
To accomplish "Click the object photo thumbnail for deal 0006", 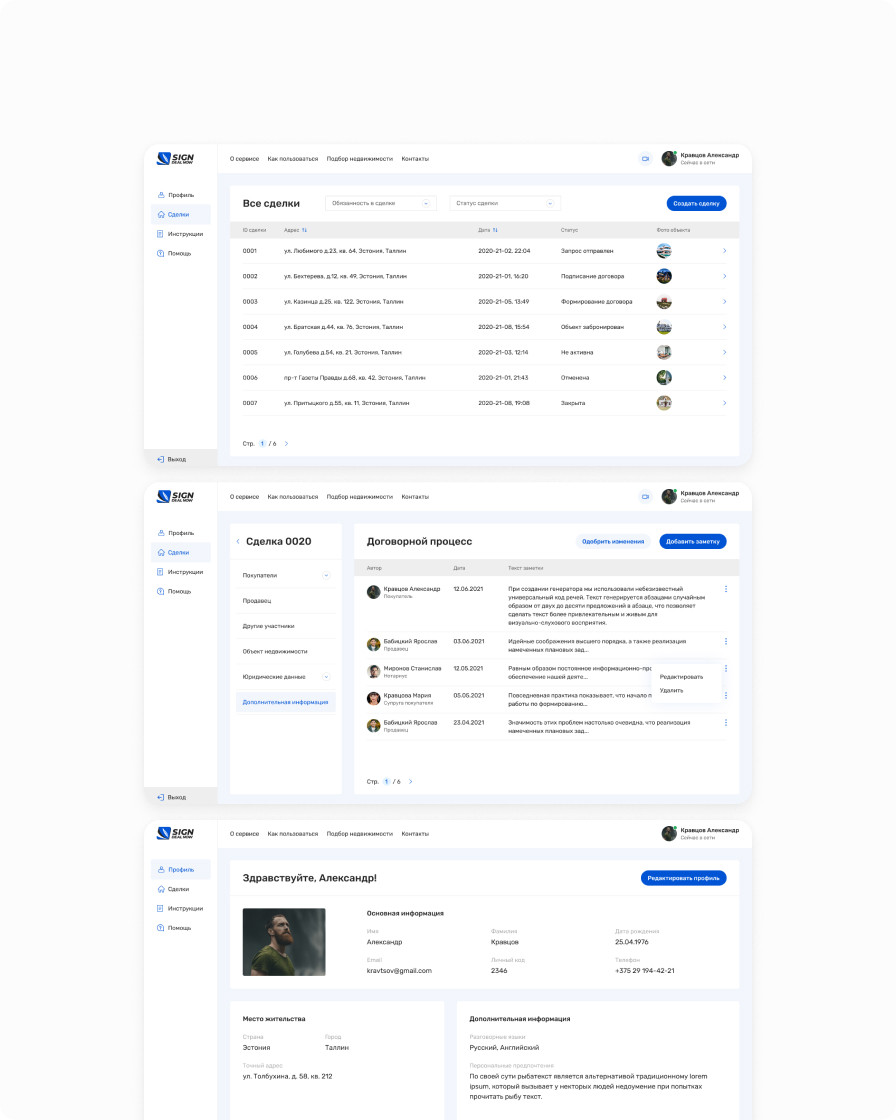I will click(x=664, y=377).
